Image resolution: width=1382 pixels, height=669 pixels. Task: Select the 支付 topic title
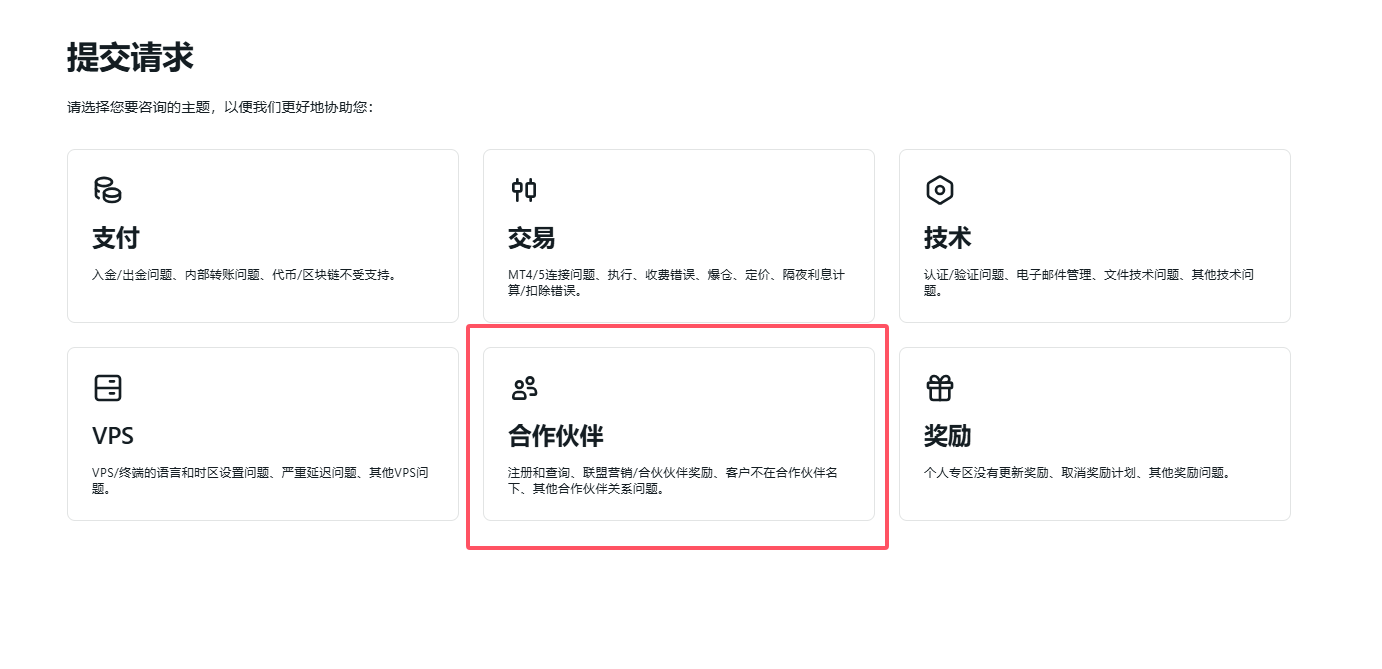coord(116,238)
